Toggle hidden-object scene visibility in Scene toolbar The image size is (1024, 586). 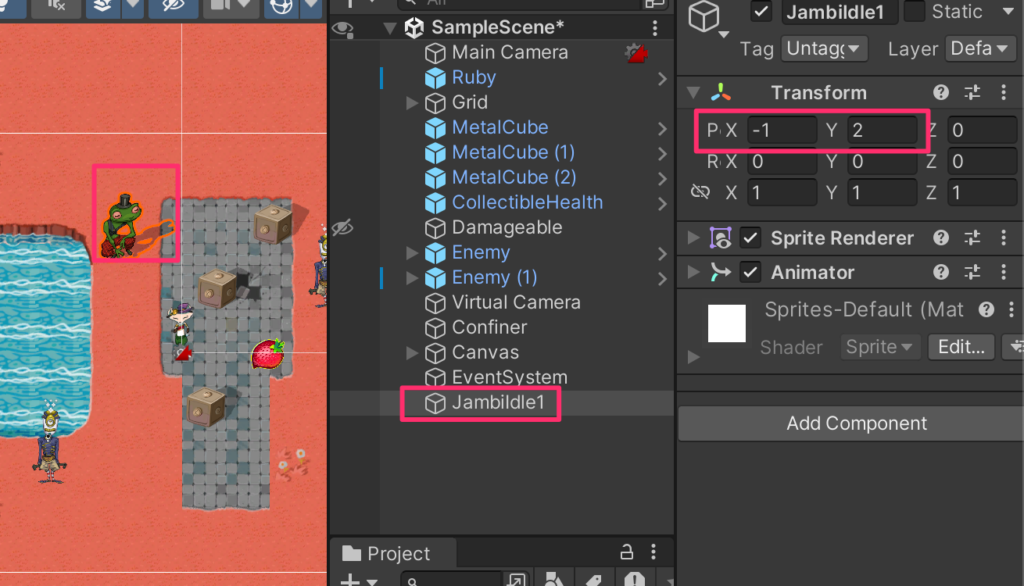tap(173, 7)
